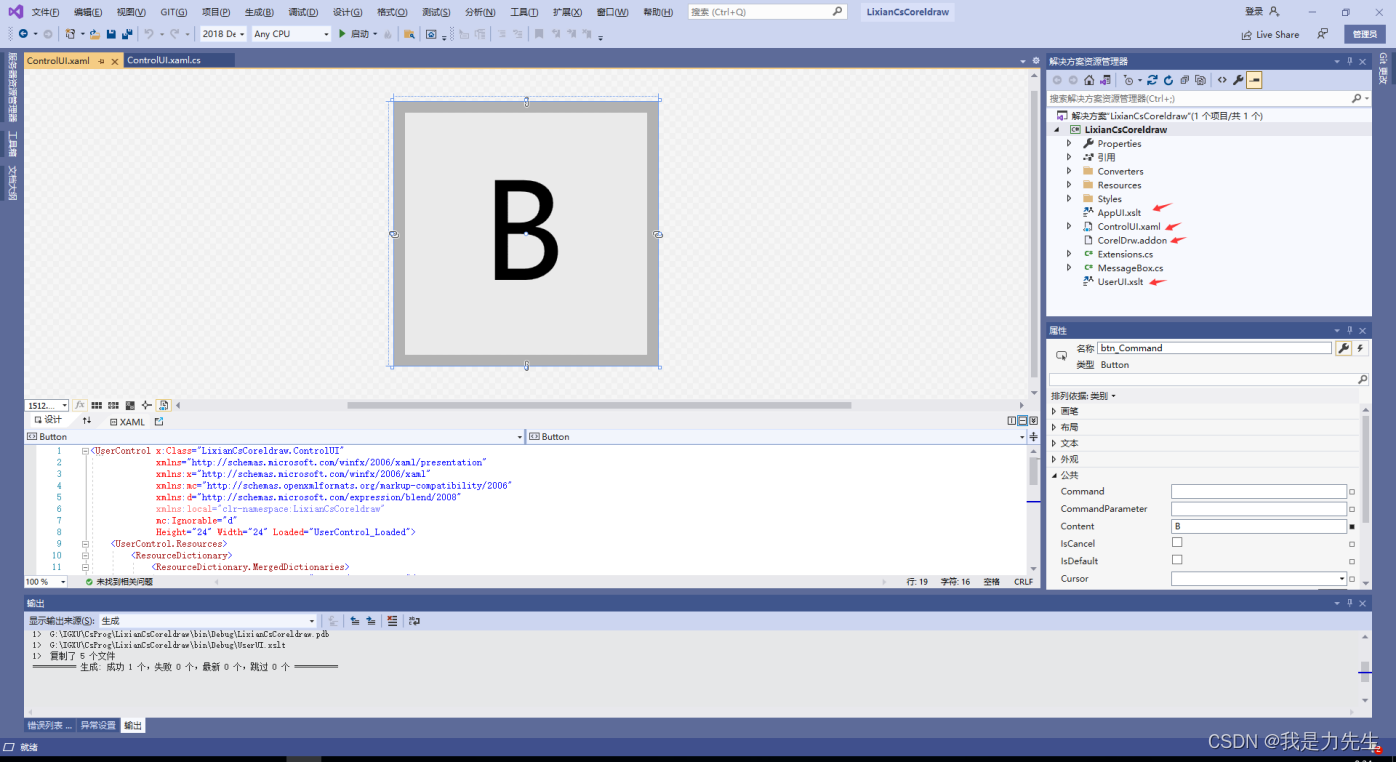Click the collapse all icon in Solution Explorer
The image size is (1396, 762).
point(1184,80)
